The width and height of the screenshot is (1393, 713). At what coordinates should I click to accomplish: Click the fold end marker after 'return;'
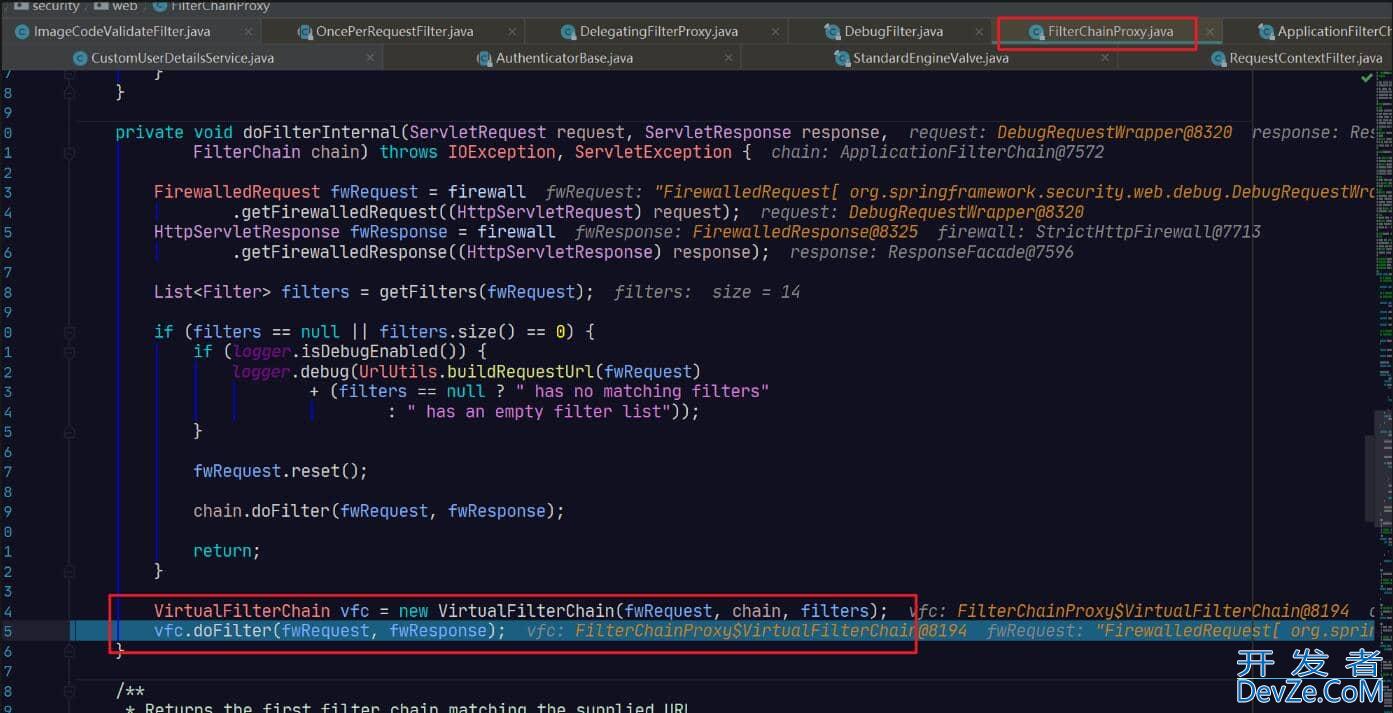coord(69,571)
